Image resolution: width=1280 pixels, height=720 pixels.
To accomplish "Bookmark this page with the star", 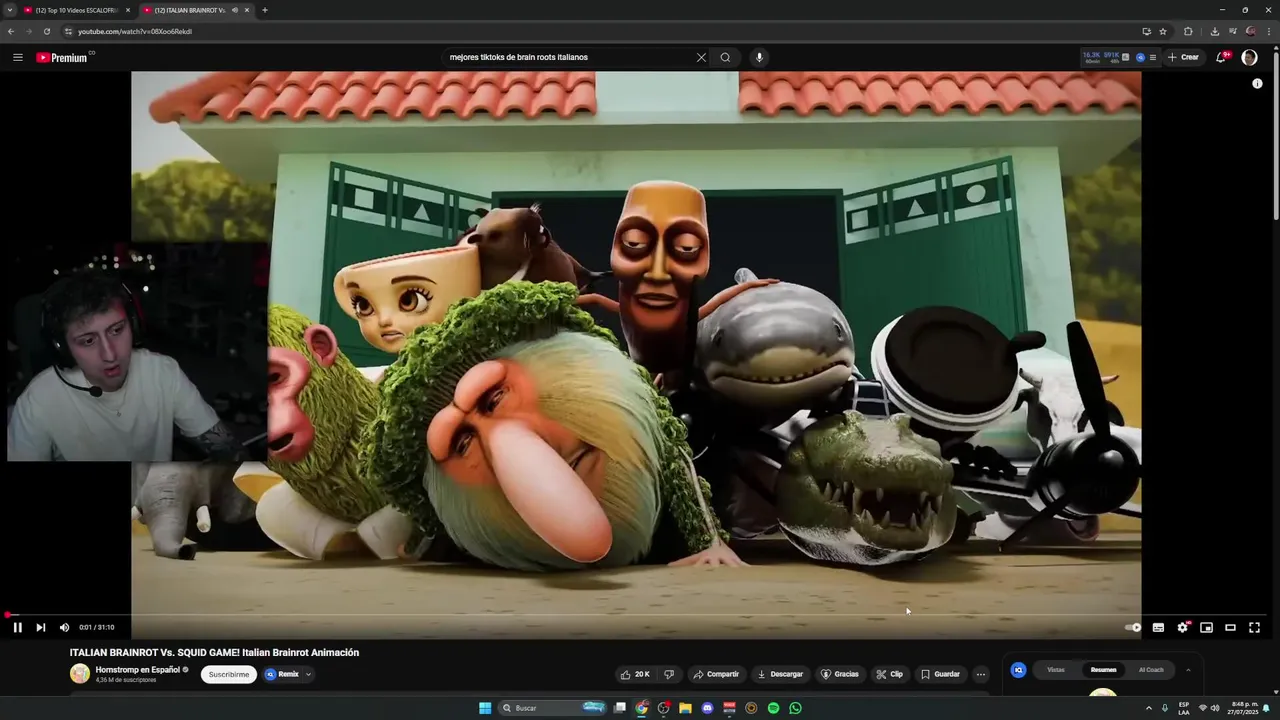I will click(x=1163, y=31).
